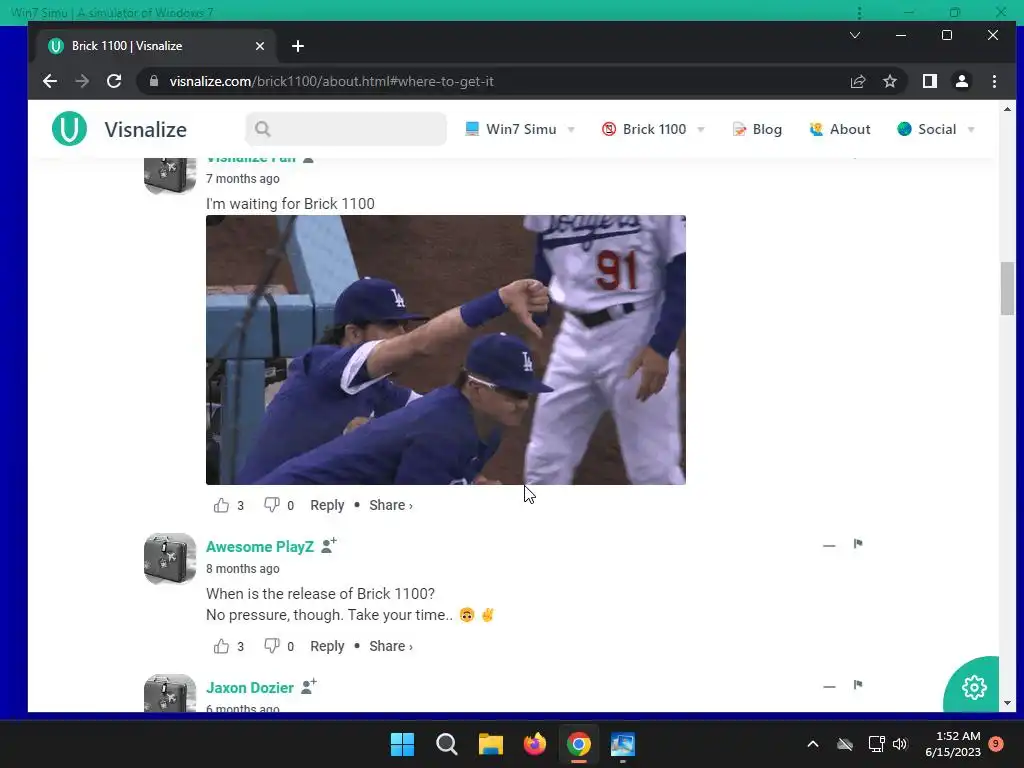Expand the Win7 Simu menu
This screenshot has height=768, width=1024.
(x=520, y=129)
